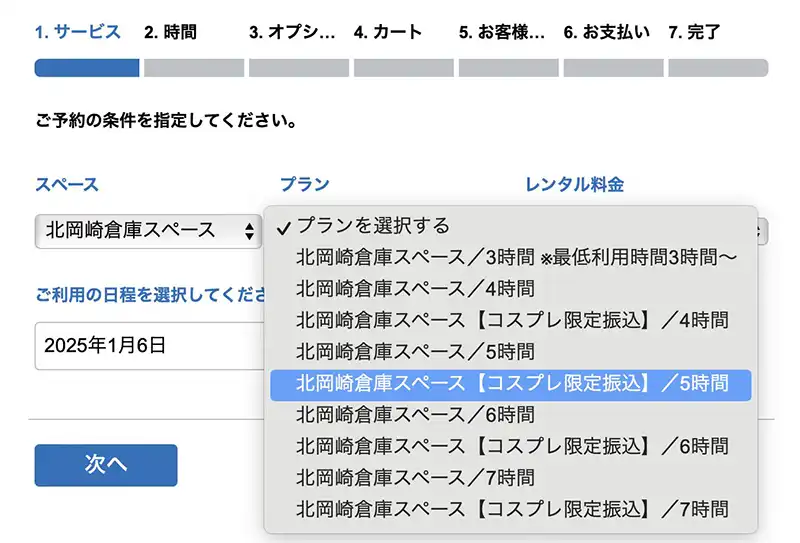The image size is (800, 543).
Task: Select highlighted コスプレ限定振込 5時間 plan
Action: tap(511, 383)
